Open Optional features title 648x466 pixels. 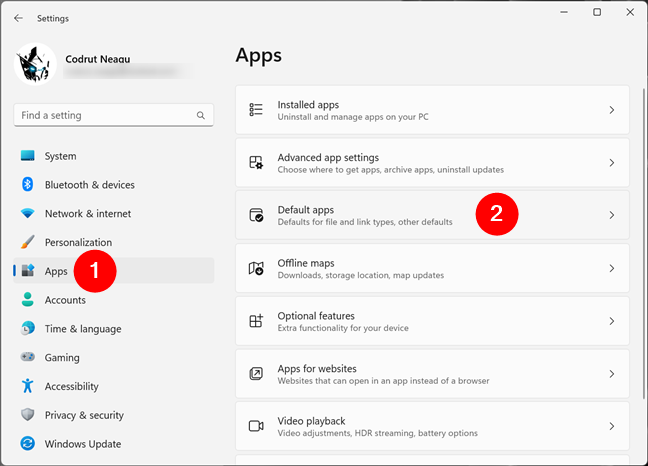316,316
